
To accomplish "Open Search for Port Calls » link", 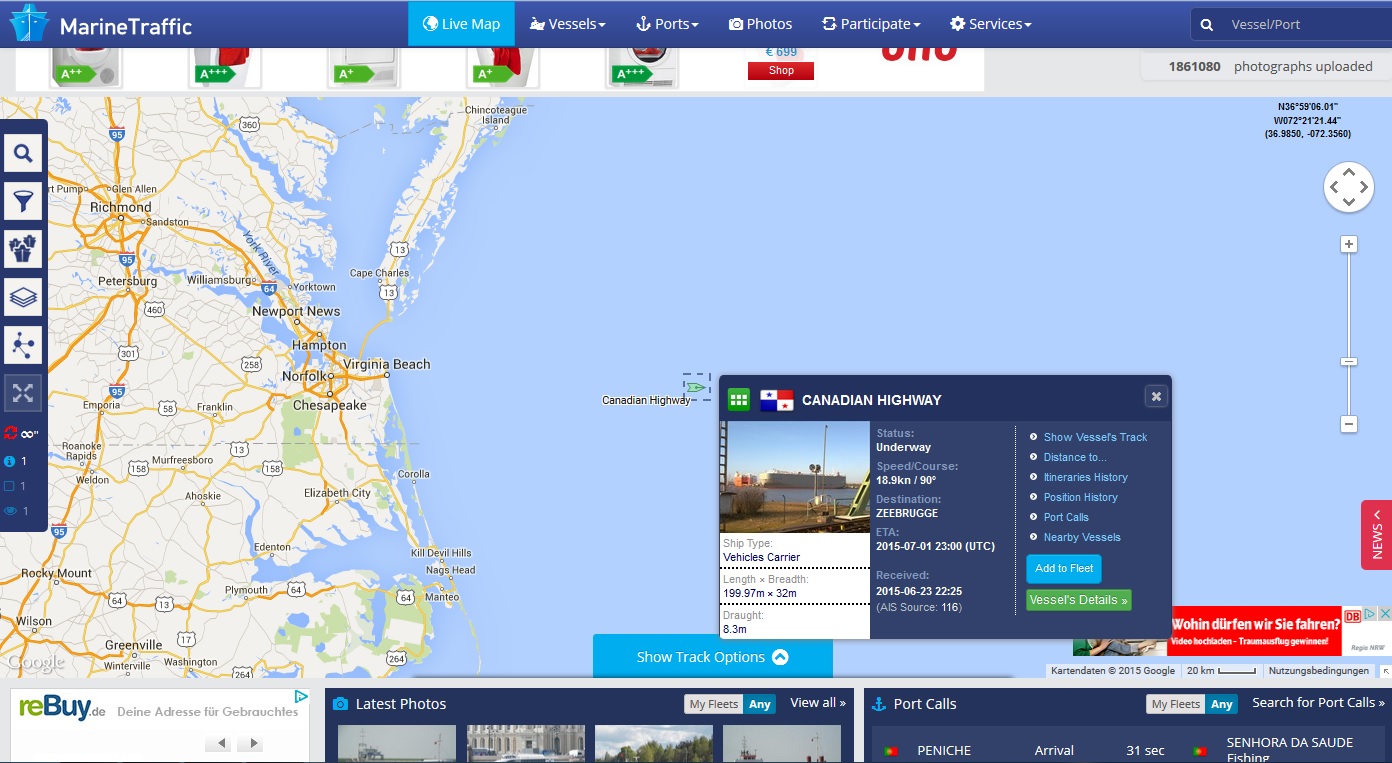I will click(x=1318, y=703).
